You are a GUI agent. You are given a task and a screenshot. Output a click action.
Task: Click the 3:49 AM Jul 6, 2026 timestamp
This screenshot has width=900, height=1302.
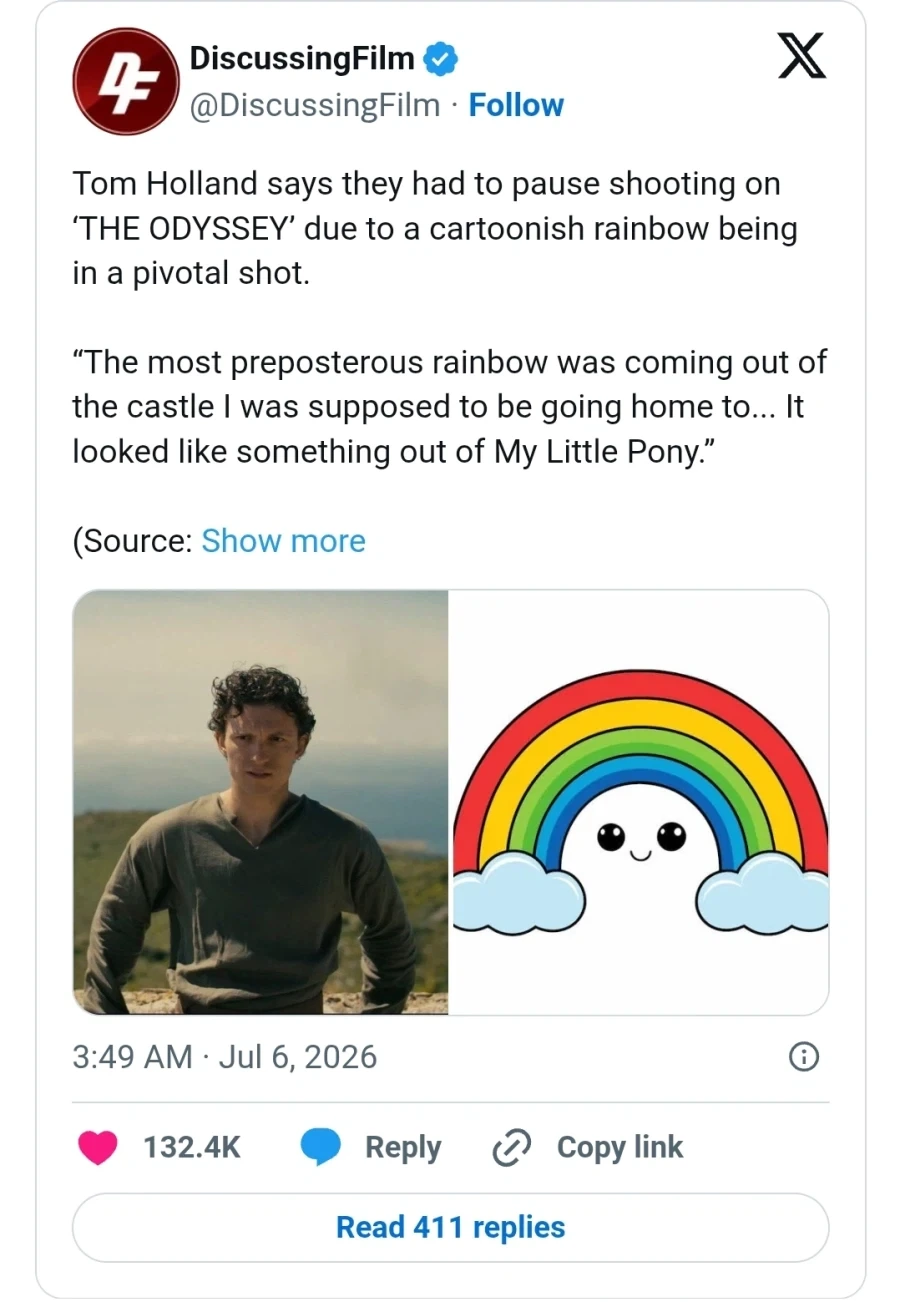click(225, 1057)
